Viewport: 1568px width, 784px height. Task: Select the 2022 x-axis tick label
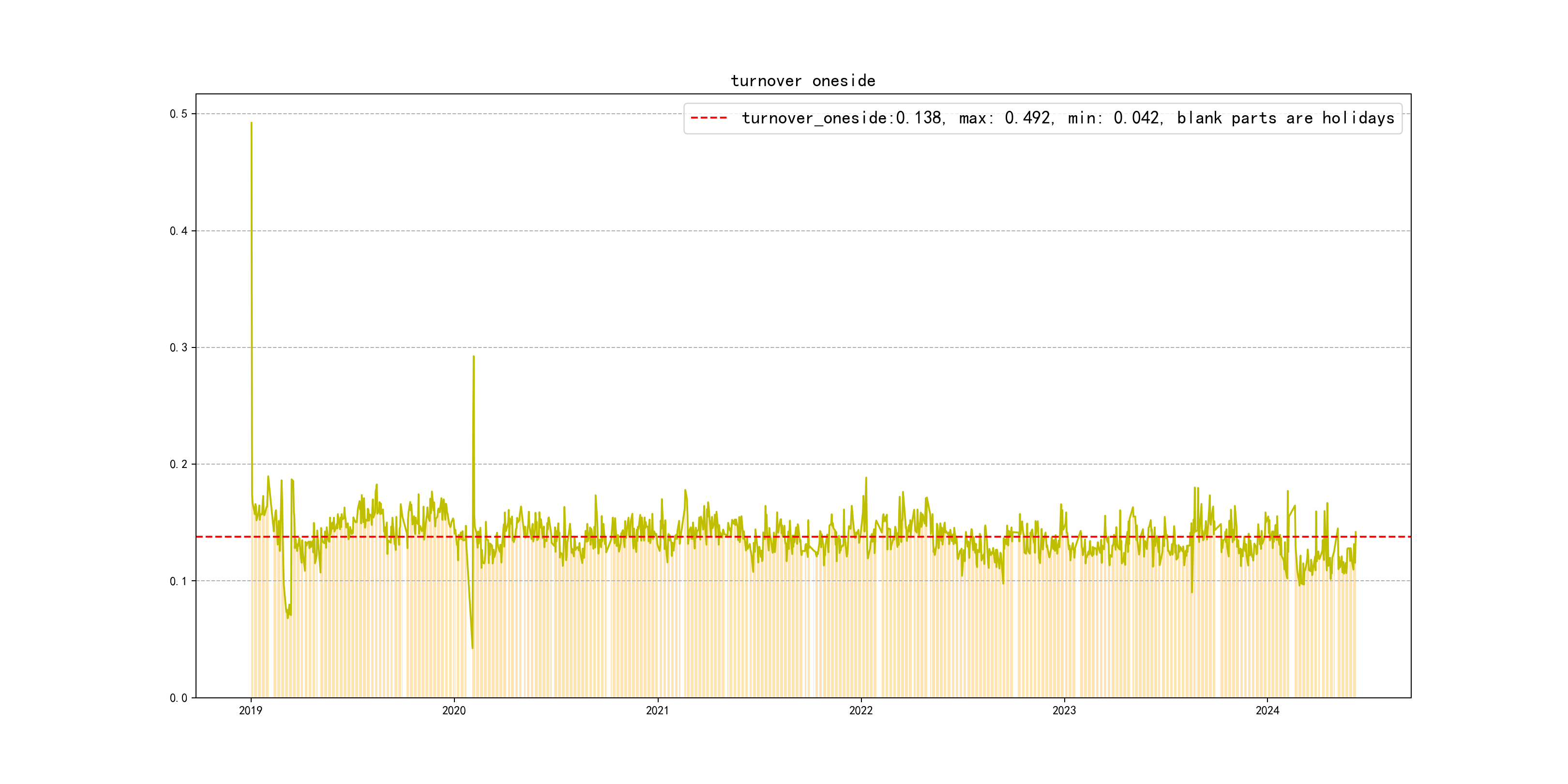click(x=860, y=710)
